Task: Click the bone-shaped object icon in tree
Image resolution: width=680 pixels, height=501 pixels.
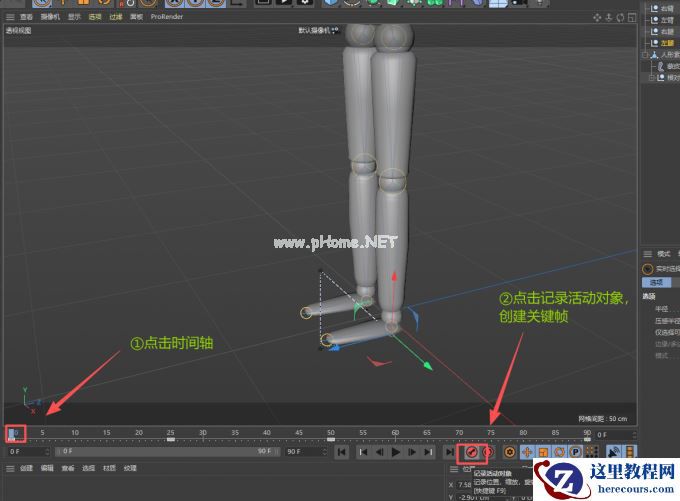Action: click(660, 66)
